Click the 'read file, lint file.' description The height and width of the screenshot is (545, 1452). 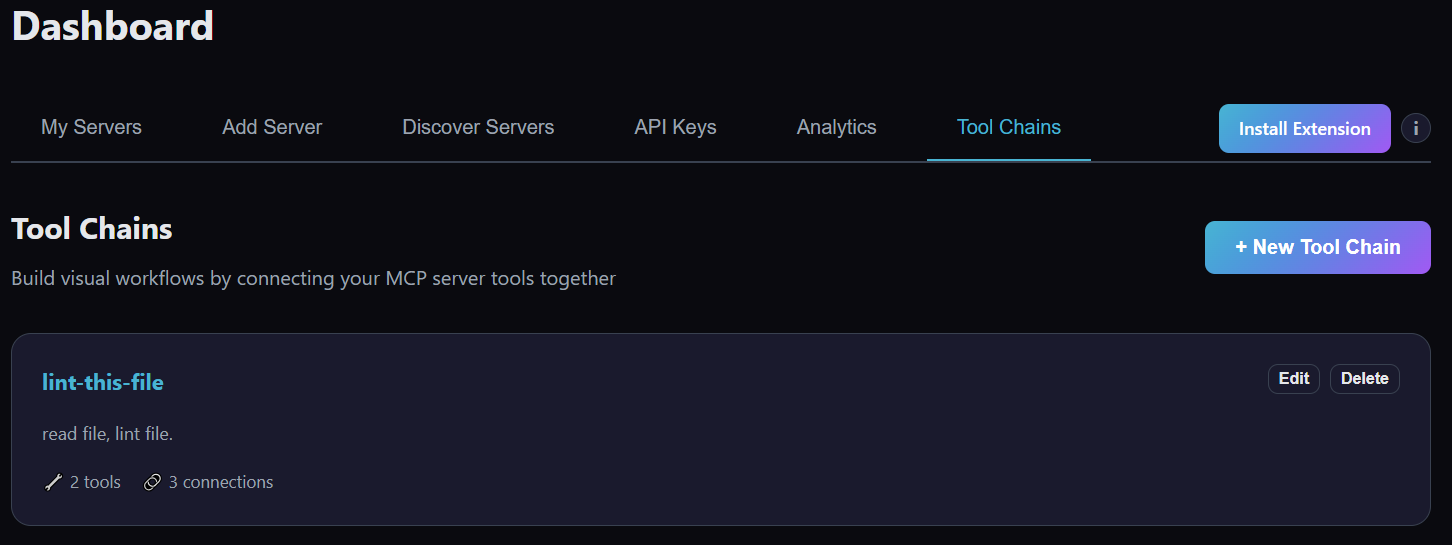point(108,434)
